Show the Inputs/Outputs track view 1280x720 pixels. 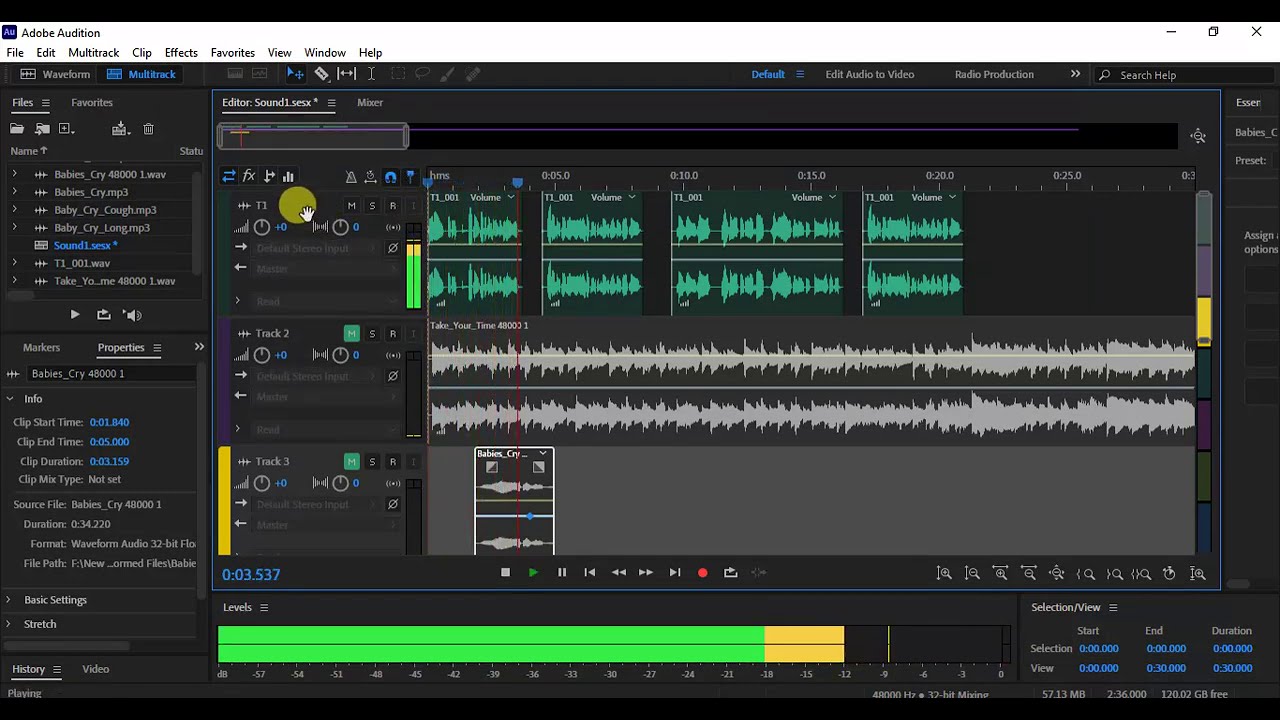coord(229,176)
